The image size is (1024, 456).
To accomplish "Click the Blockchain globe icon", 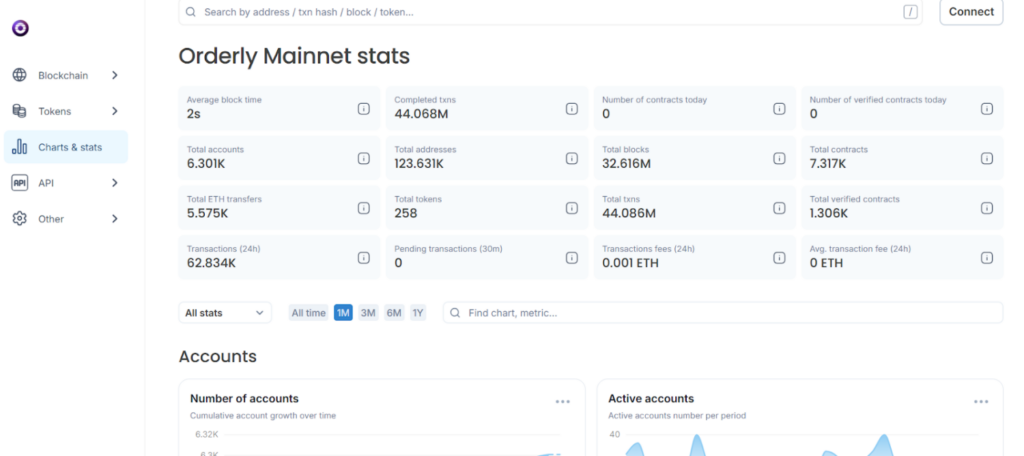I will pos(20,75).
